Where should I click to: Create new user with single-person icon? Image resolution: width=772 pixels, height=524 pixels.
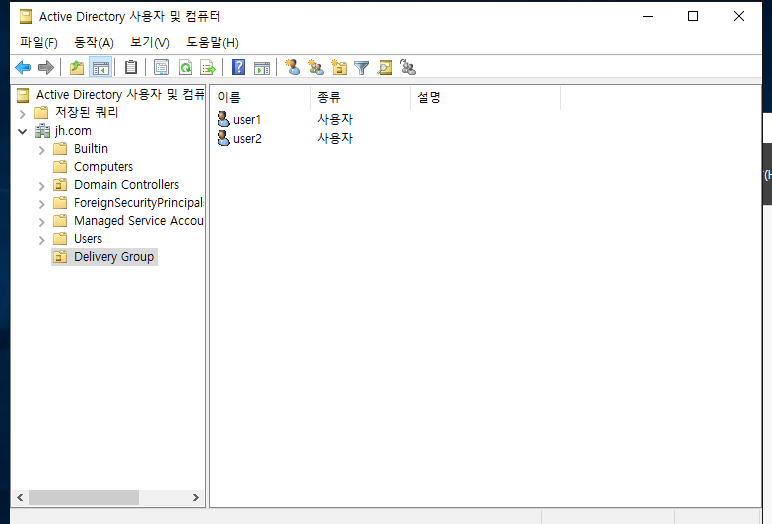[x=293, y=67]
